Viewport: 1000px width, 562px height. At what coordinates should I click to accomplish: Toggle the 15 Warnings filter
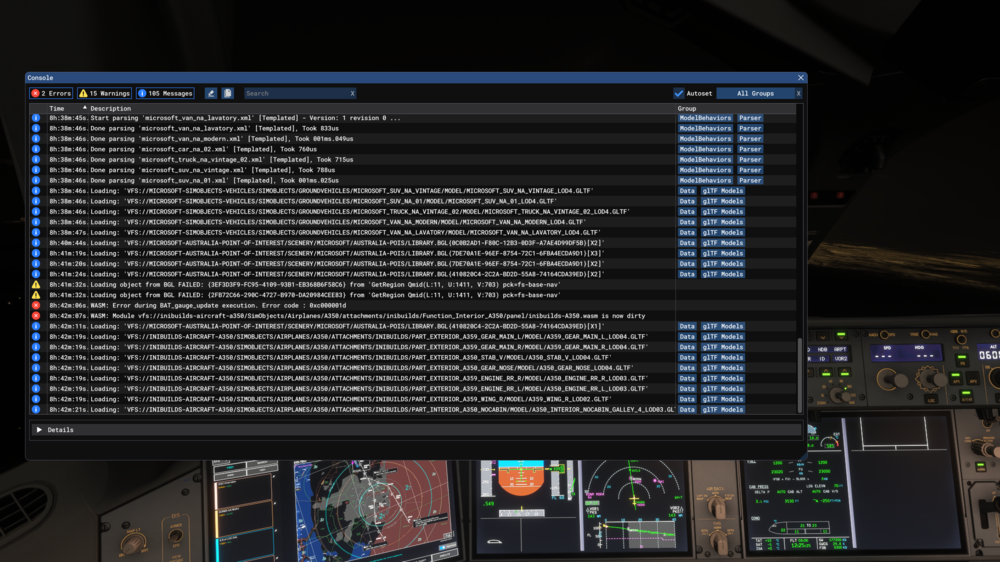point(105,93)
